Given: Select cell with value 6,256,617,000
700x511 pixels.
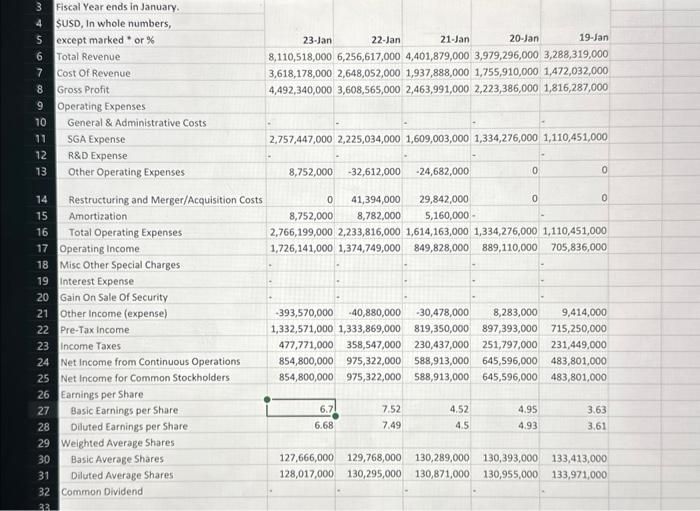Looking at the screenshot, I should tap(368, 56).
